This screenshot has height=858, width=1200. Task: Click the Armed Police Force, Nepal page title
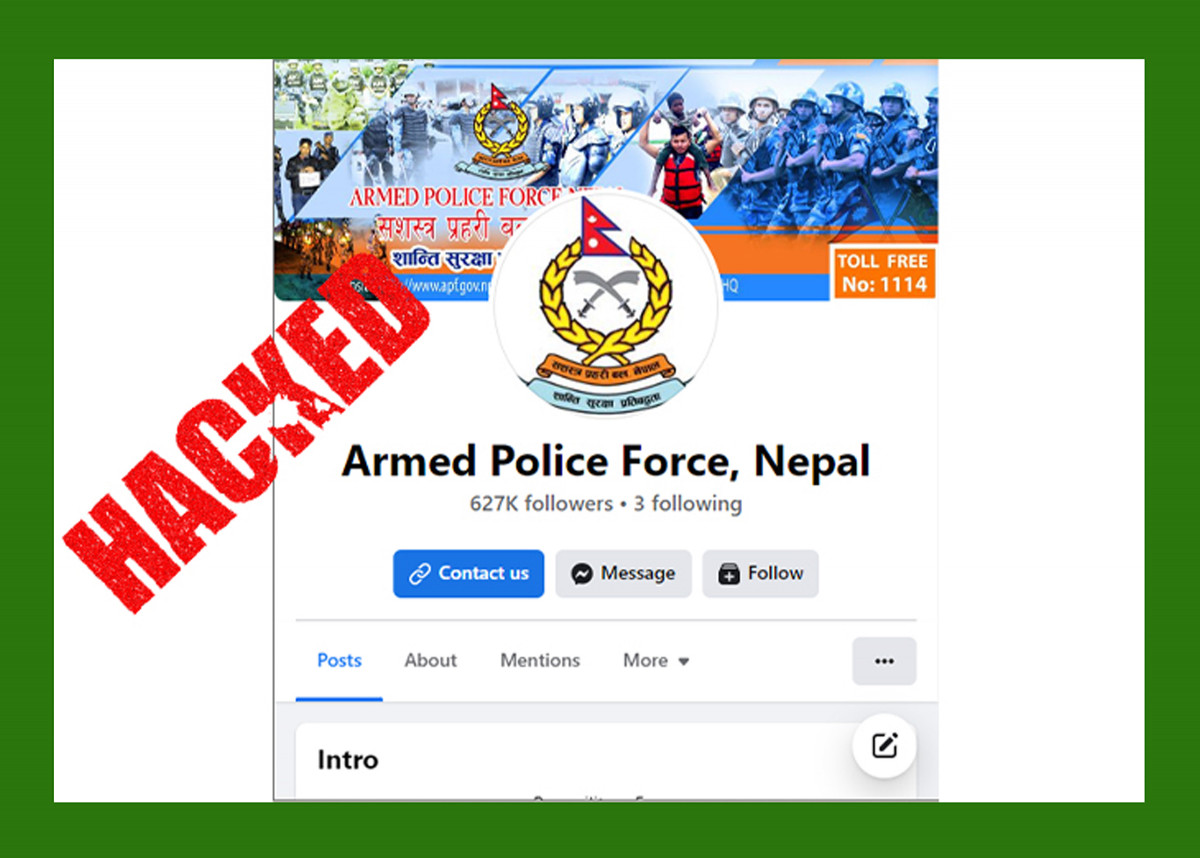point(606,461)
